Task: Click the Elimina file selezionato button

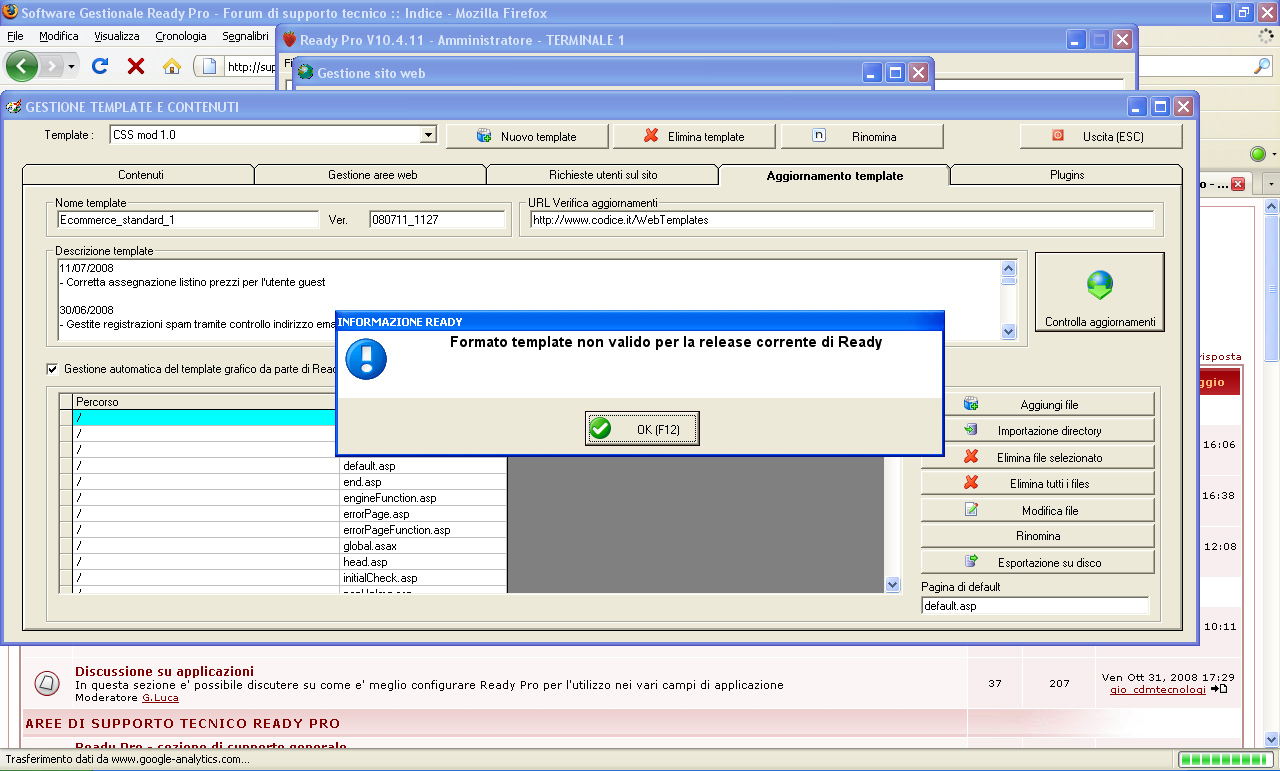Action: [x=1038, y=457]
